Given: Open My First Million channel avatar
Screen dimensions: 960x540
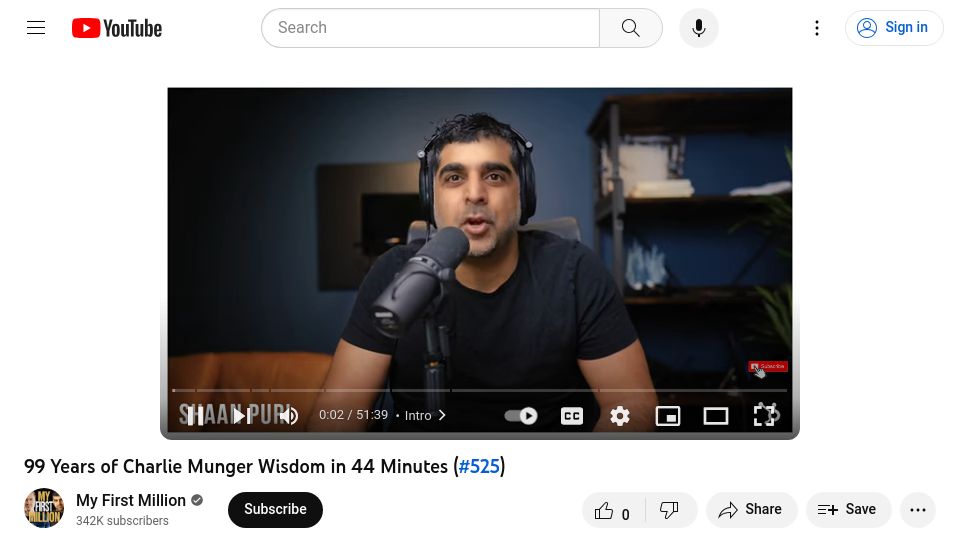Looking at the screenshot, I should 43,508.
